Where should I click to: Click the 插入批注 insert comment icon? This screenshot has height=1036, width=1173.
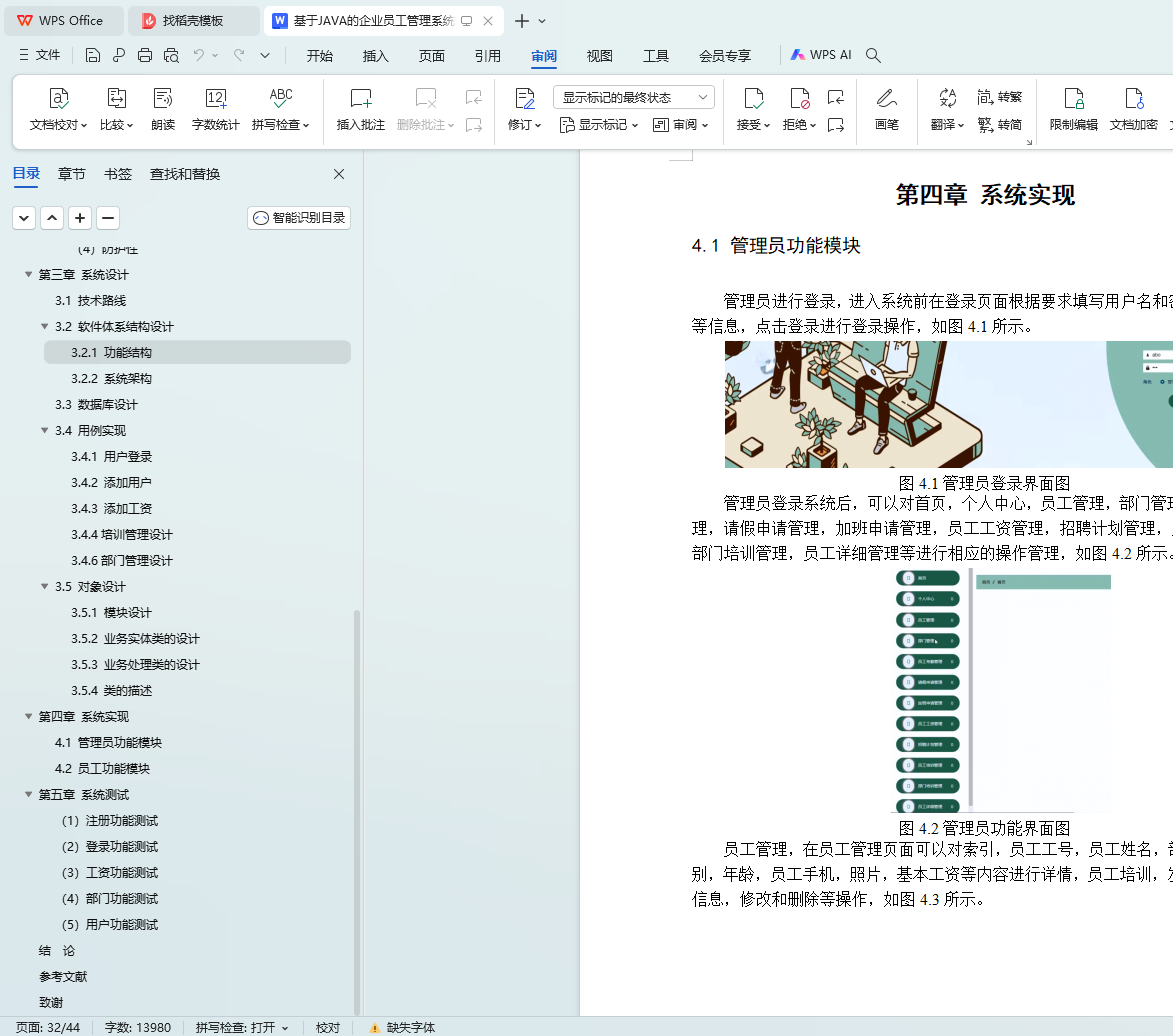(x=360, y=98)
